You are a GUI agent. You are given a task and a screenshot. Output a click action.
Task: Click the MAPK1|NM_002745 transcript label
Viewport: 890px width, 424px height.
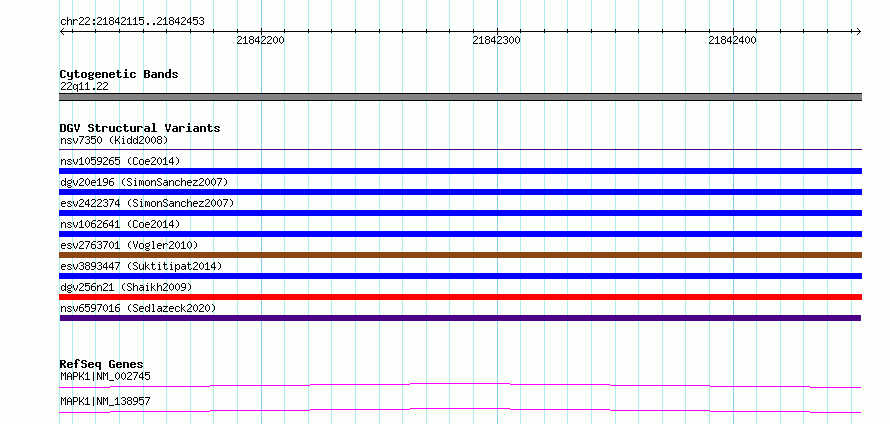[105, 376]
